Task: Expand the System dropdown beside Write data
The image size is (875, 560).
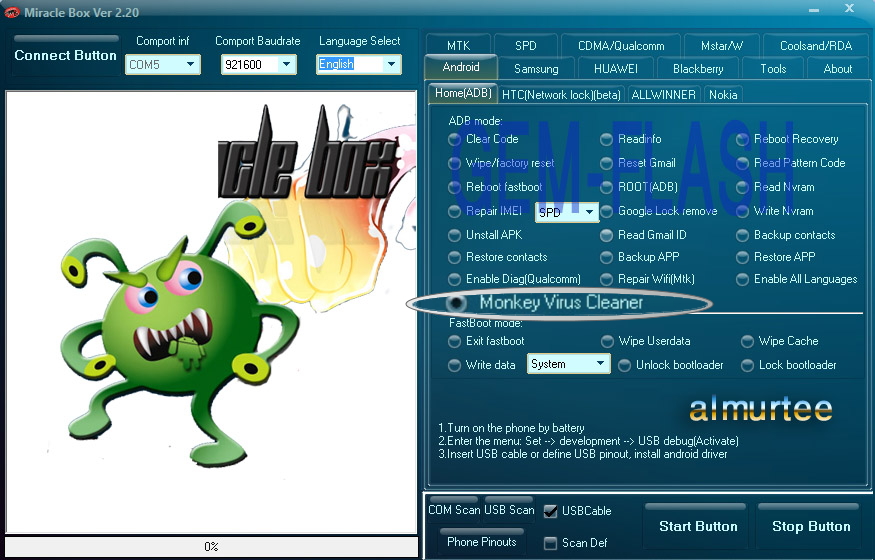Action: tap(568, 364)
